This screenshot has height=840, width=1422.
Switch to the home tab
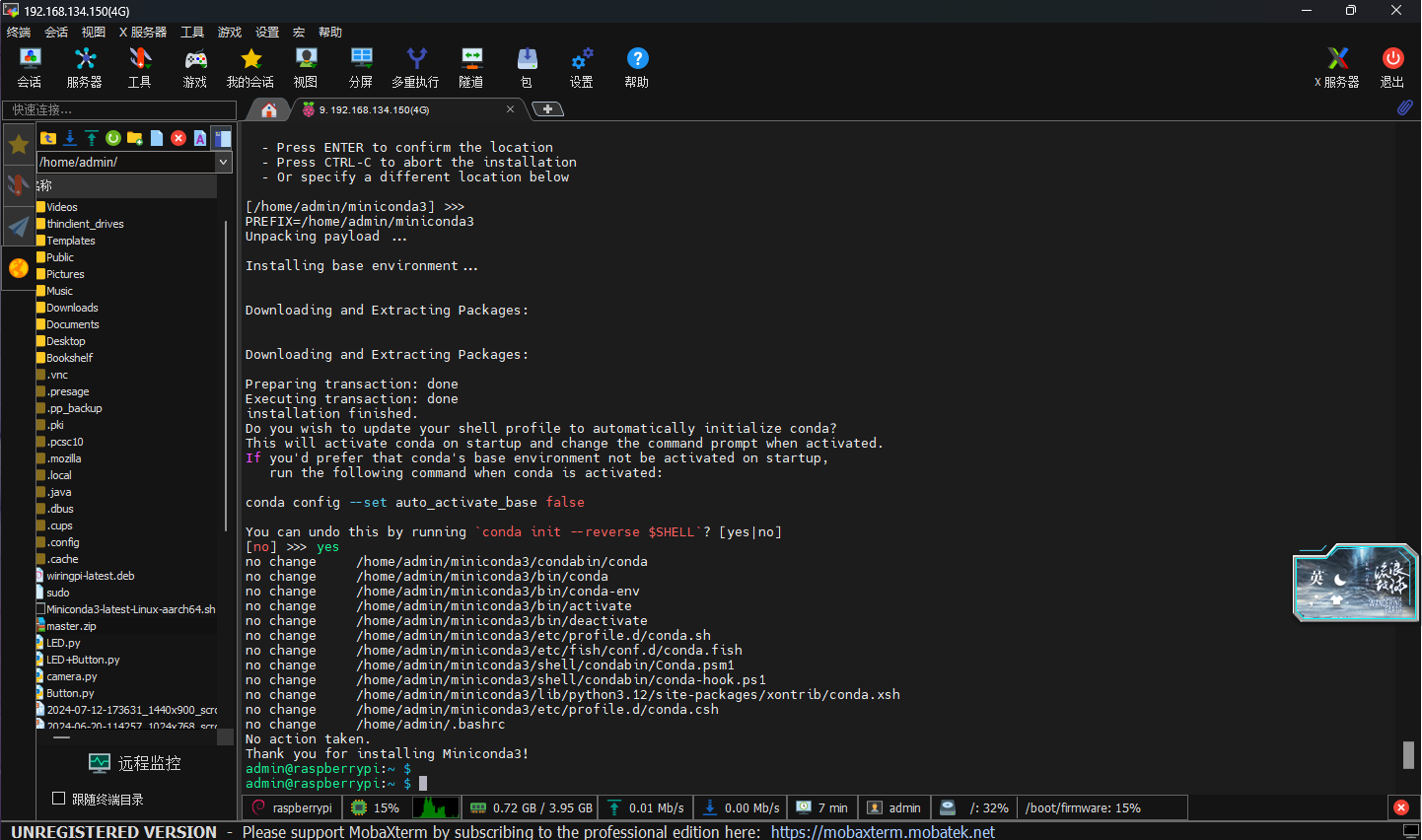coord(268,109)
